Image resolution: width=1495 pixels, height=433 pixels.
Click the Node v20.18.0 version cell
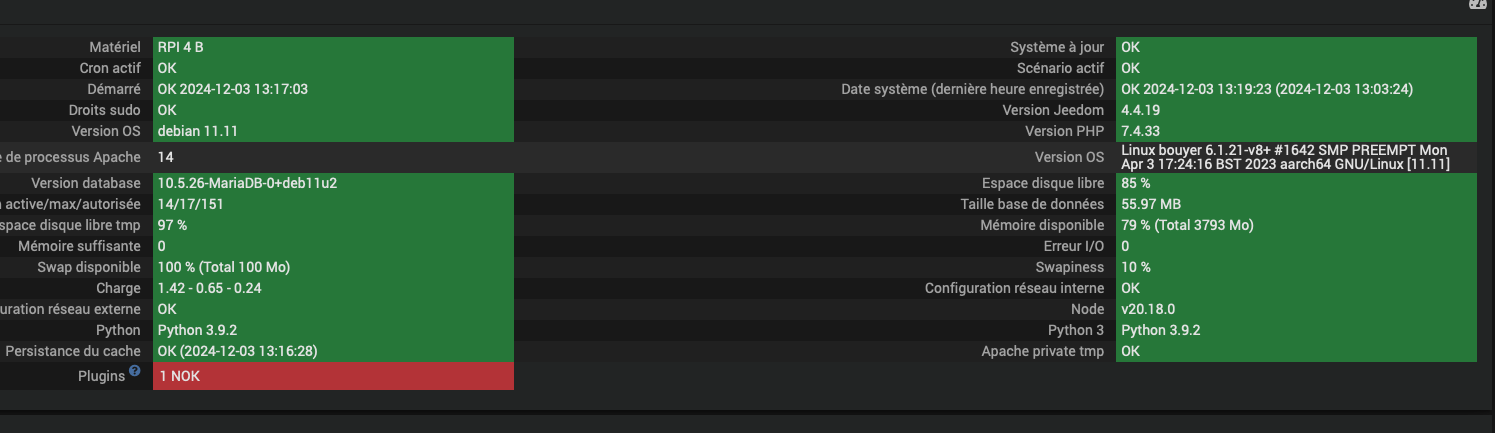point(1296,309)
